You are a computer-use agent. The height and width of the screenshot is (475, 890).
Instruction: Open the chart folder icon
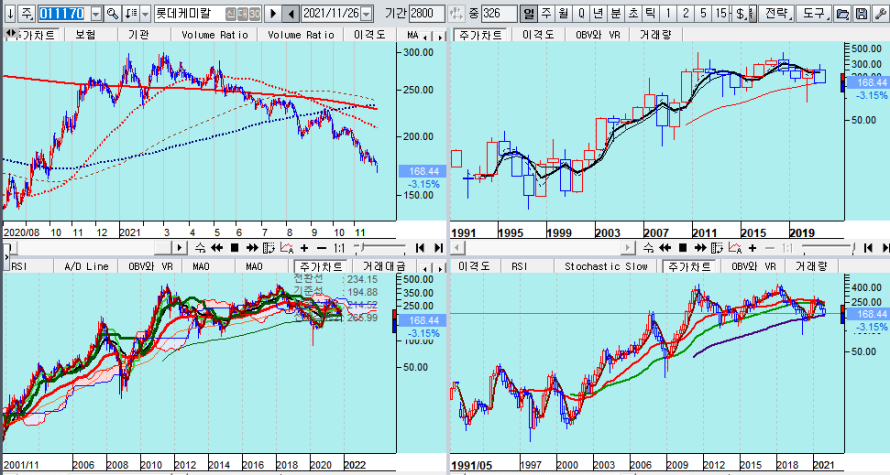(843, 13)
